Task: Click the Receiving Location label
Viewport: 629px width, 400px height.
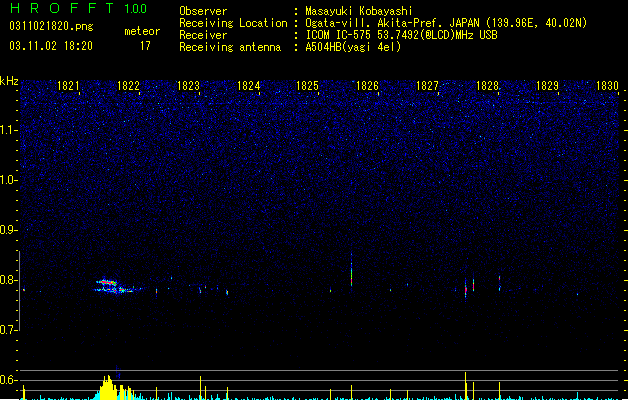Action: [233, 23]
